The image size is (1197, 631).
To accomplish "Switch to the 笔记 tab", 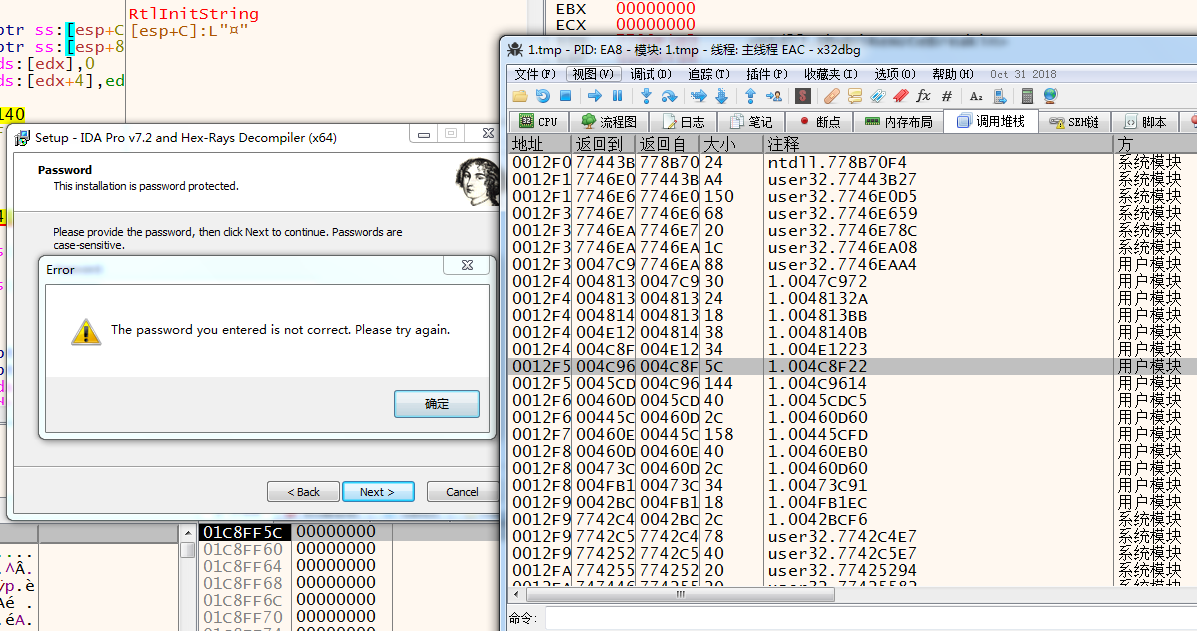I will (x=751, y=121).
